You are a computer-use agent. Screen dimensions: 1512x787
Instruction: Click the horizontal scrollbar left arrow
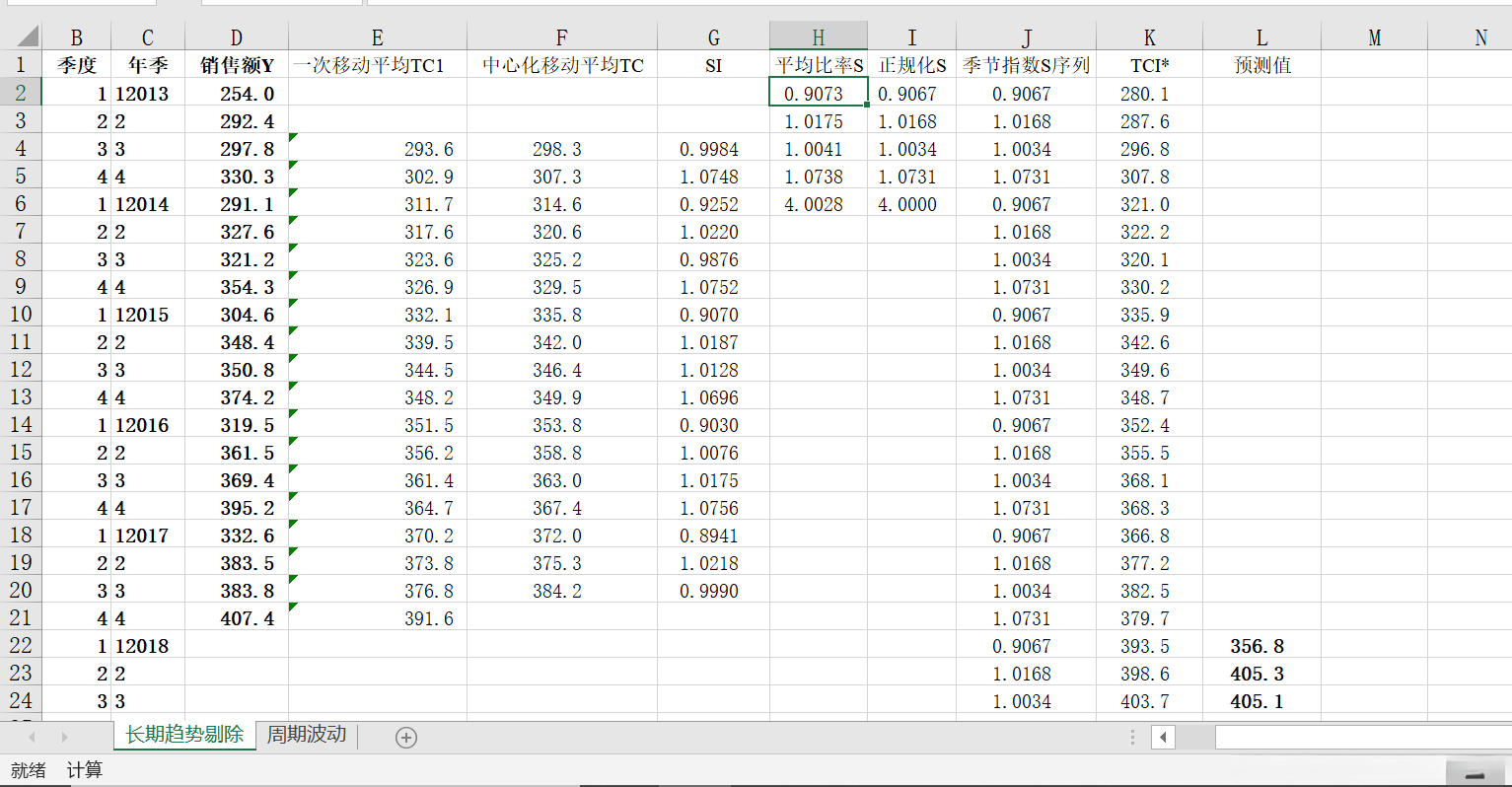1164,737
